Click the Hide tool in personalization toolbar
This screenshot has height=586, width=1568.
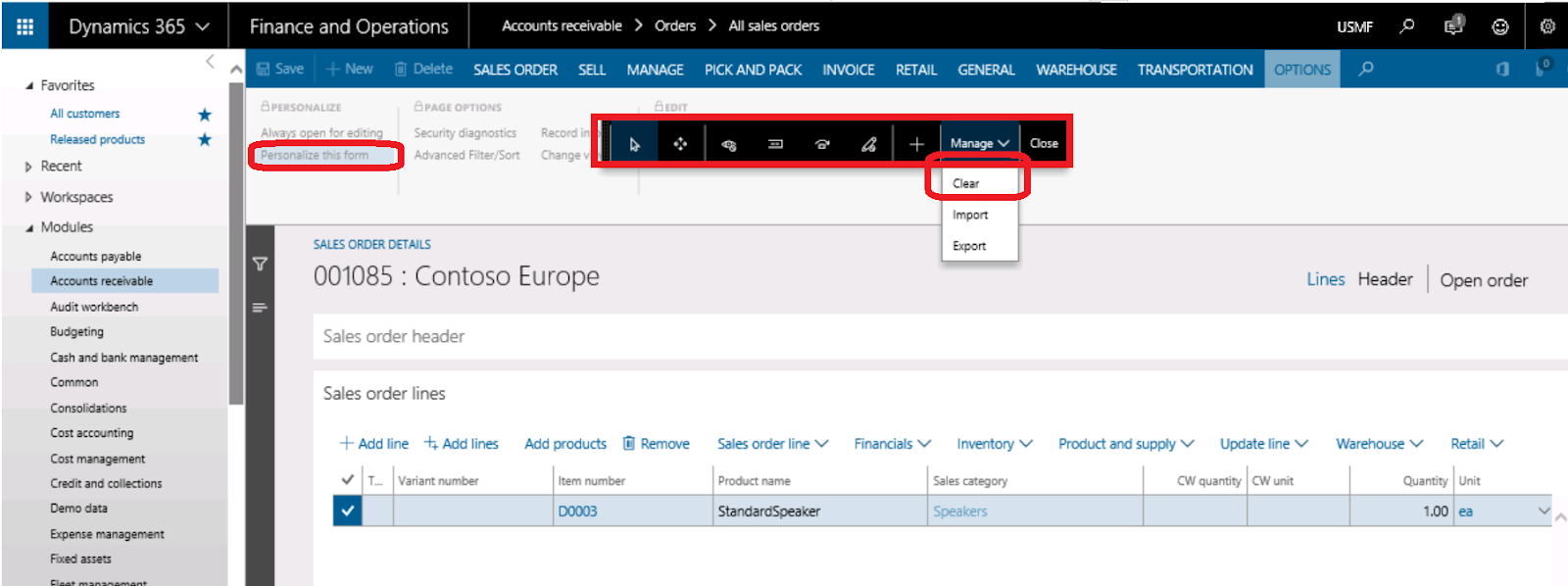click(728, 144)
